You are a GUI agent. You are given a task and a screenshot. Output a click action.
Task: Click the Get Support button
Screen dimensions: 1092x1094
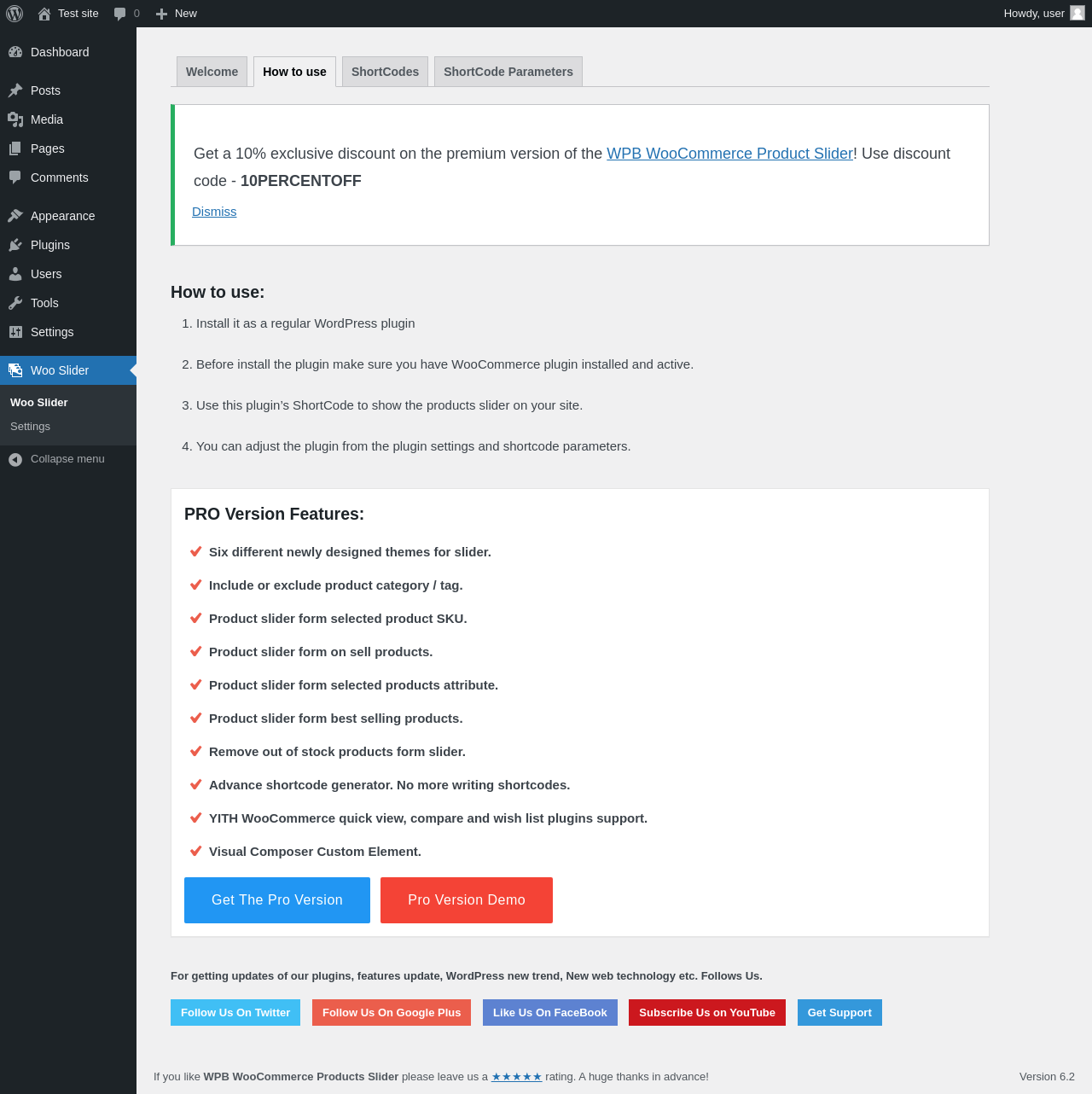coord(839,1013)
